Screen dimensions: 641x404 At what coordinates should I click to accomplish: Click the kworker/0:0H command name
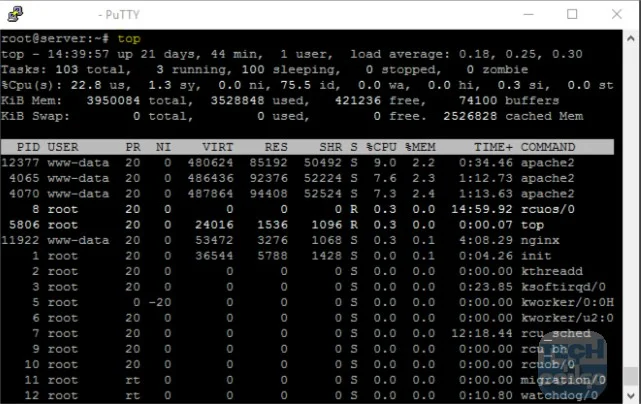(x=567, y=303)
